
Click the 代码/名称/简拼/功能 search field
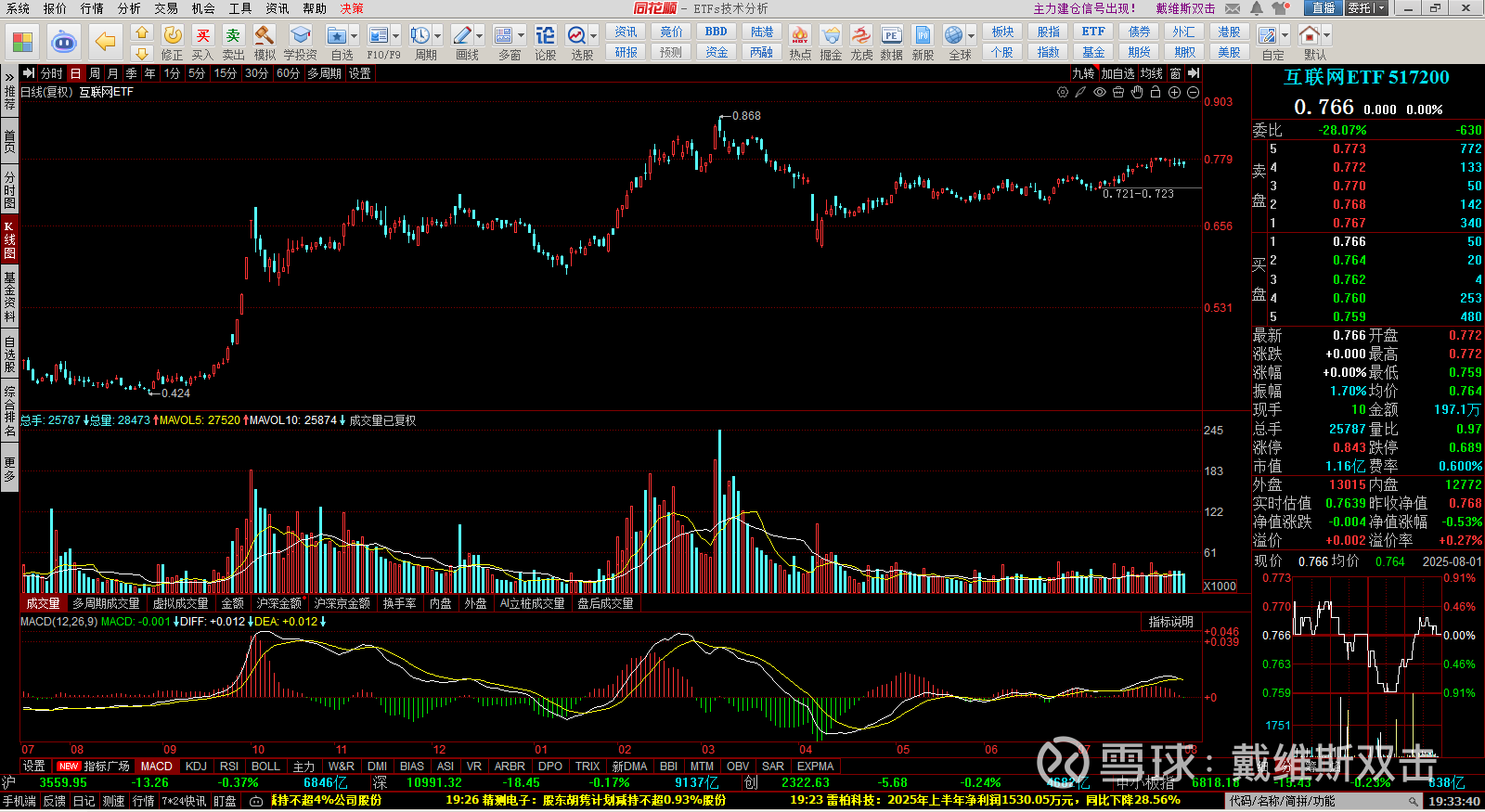(x=1323, y=801)
